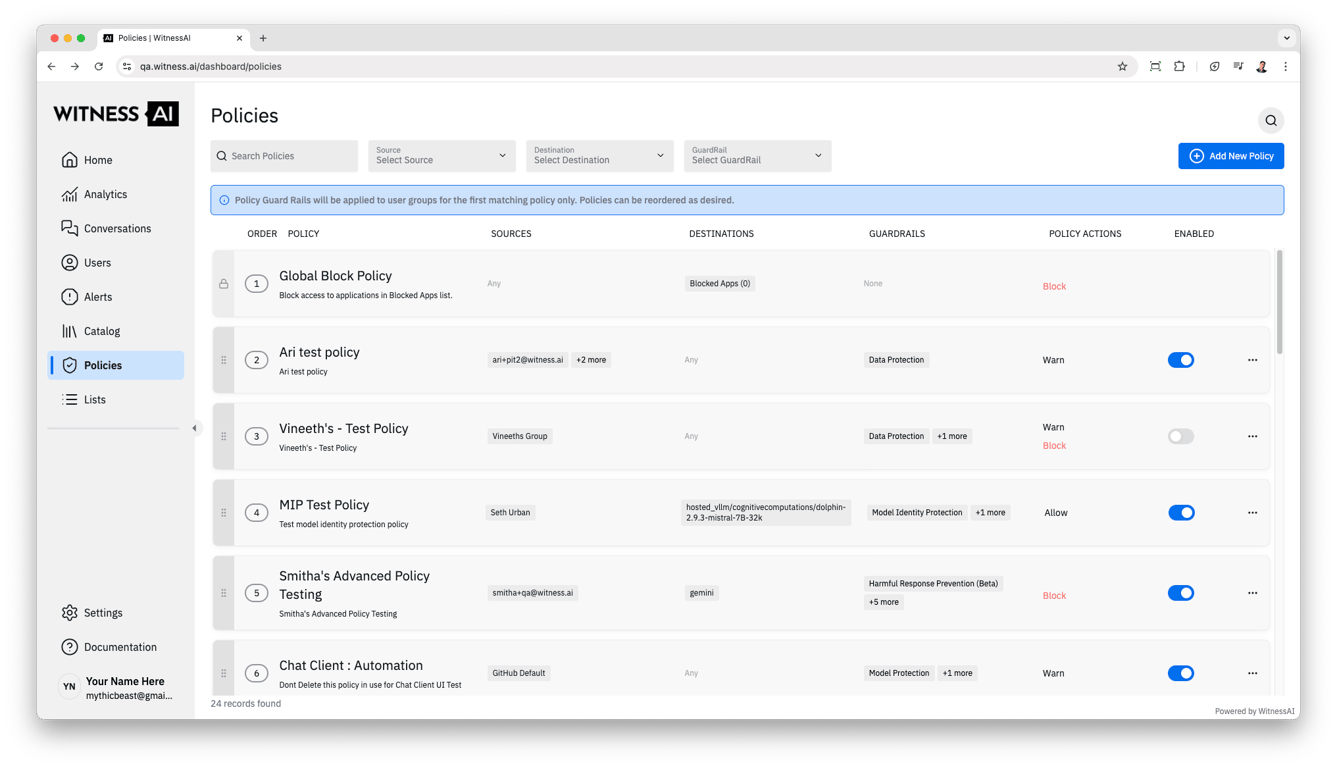Expand the '+2 more' sources on Ari test policy

tap(591, 360)
